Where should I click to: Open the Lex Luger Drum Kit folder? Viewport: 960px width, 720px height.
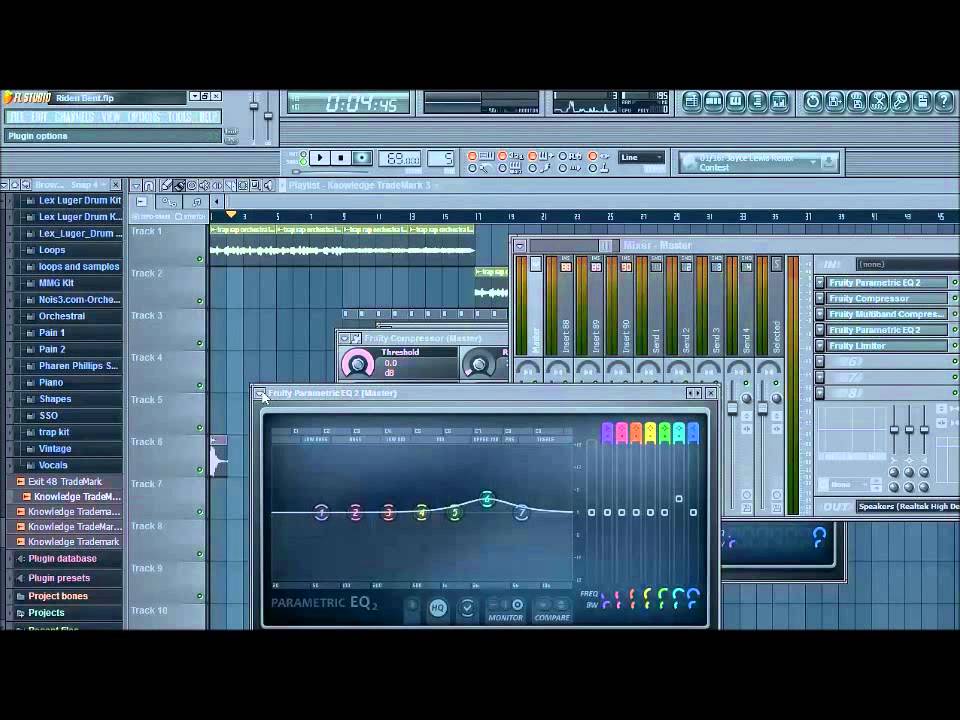80,200
